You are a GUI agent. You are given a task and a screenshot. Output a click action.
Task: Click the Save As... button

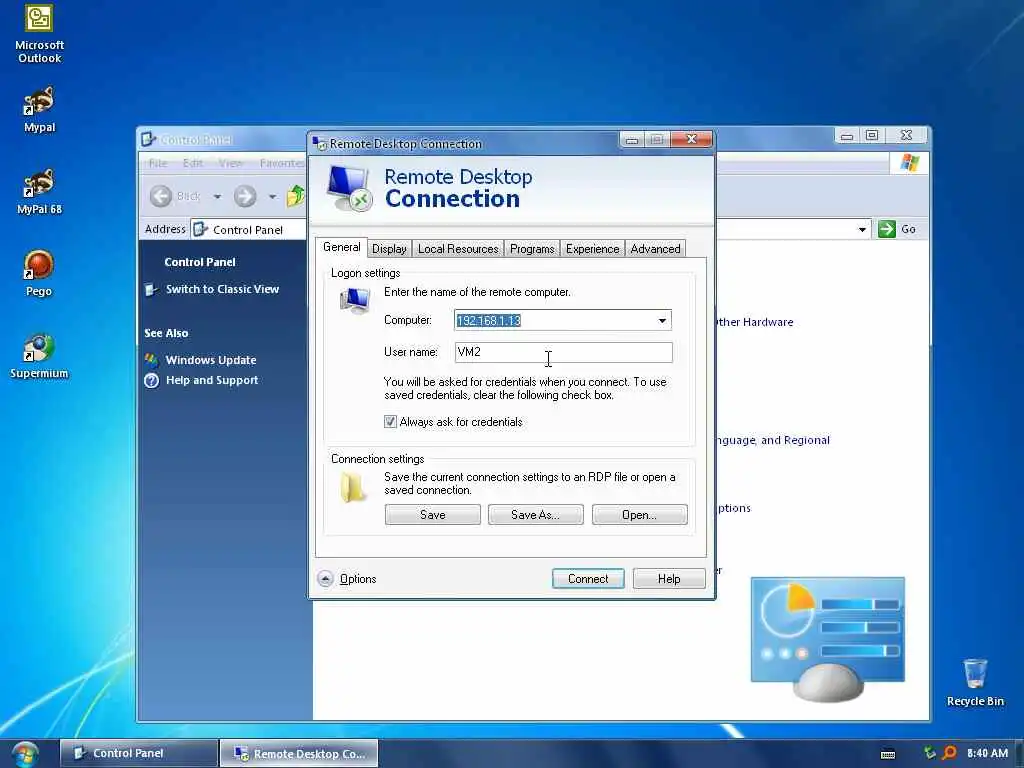(x=536, y=515)
